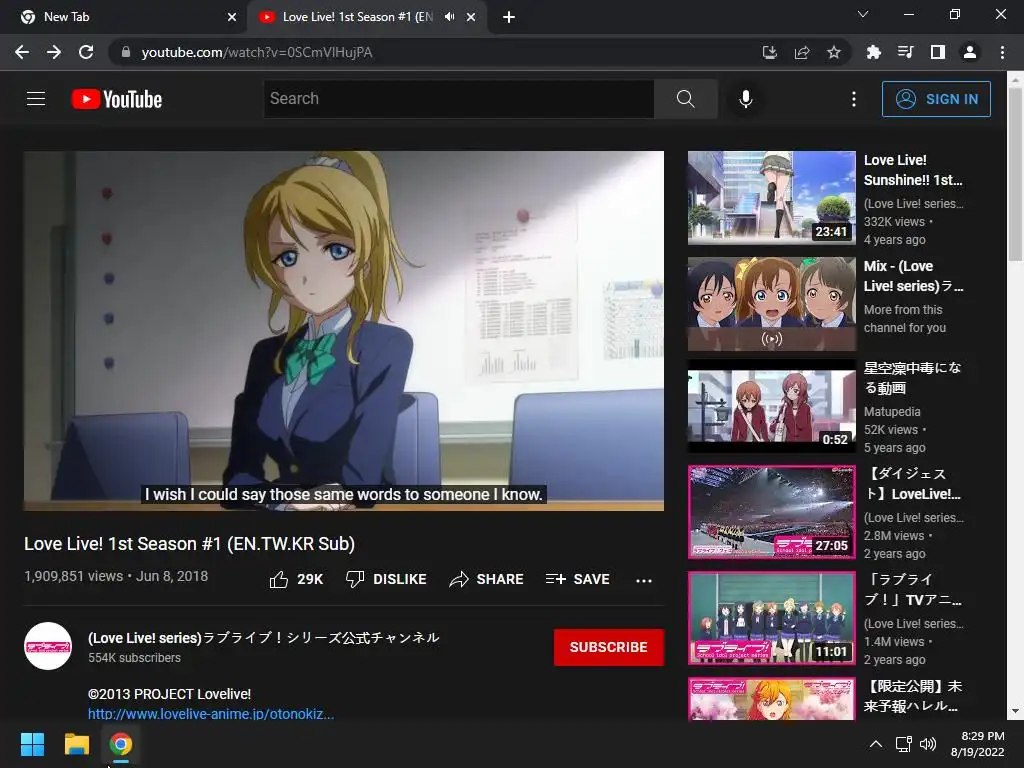Click the page vertical scrollbar thumb
The width and height of the screenshot is (1024, 768).
pos(1015,174)
